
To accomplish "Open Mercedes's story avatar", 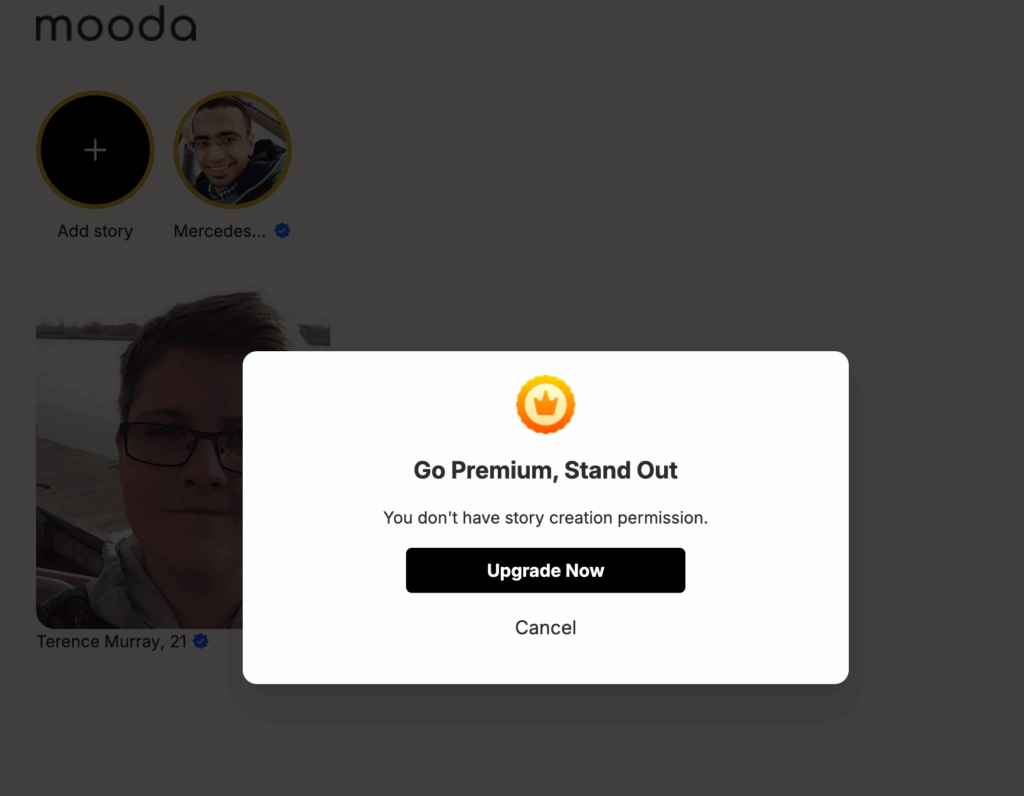I will tap(232, 150).
